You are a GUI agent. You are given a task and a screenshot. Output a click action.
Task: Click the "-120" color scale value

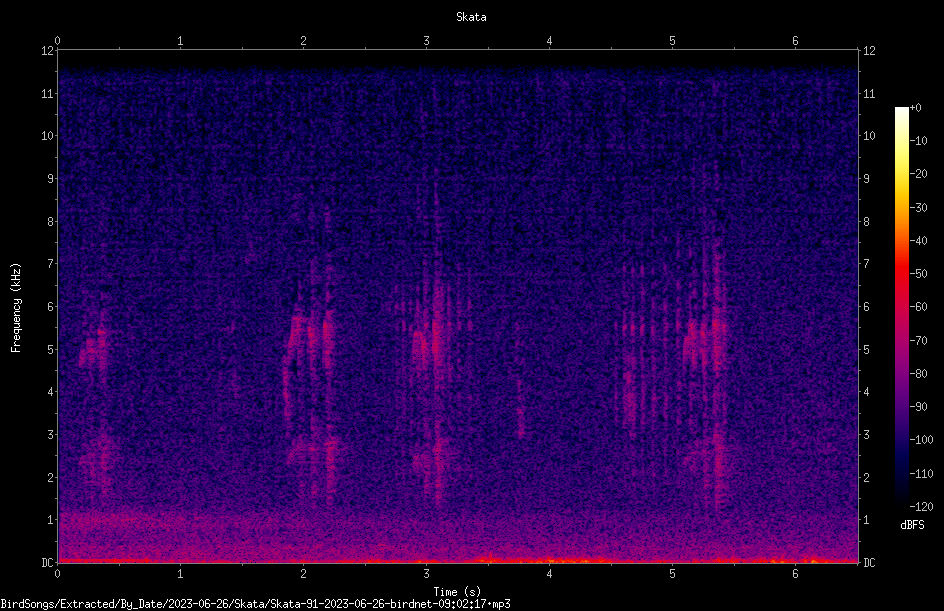[921, 507]
